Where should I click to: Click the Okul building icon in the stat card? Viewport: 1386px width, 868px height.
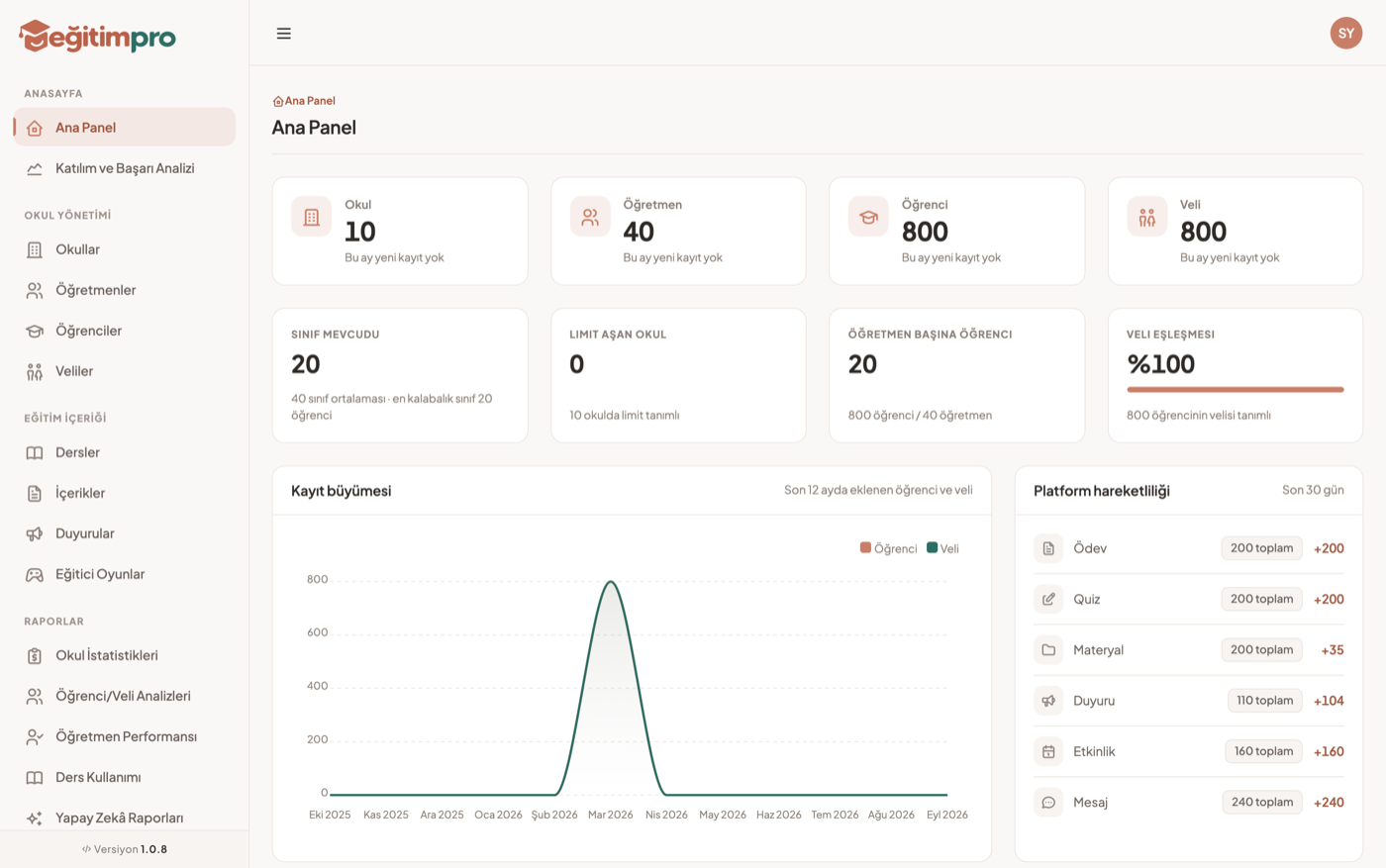[312, 217]
